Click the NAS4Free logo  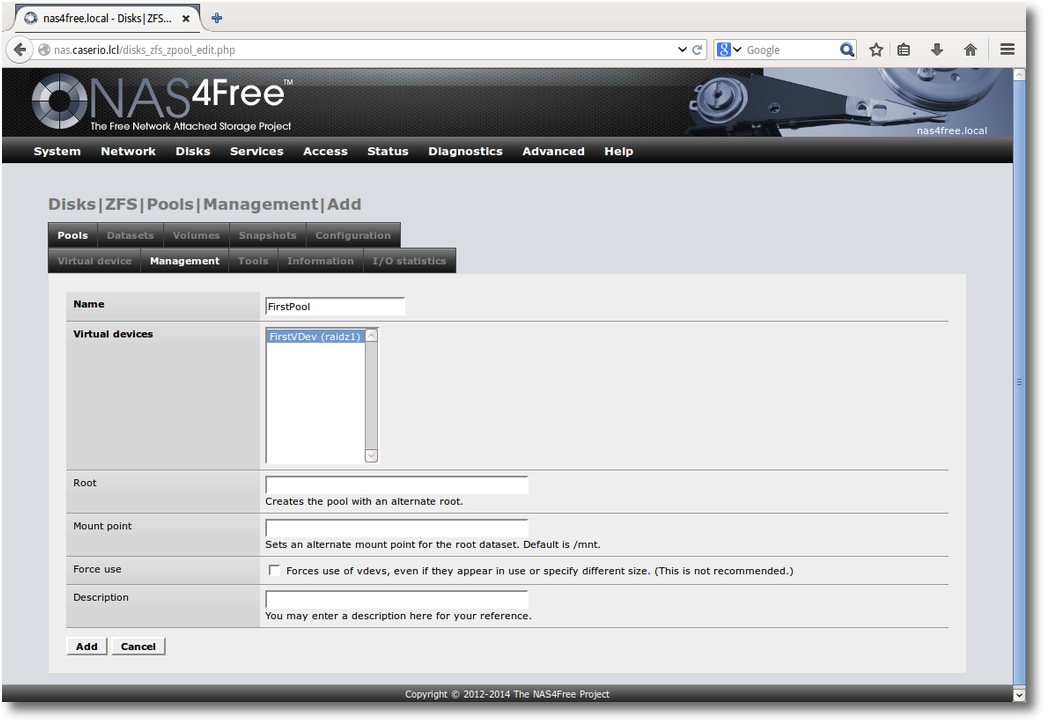pos(161,102)
